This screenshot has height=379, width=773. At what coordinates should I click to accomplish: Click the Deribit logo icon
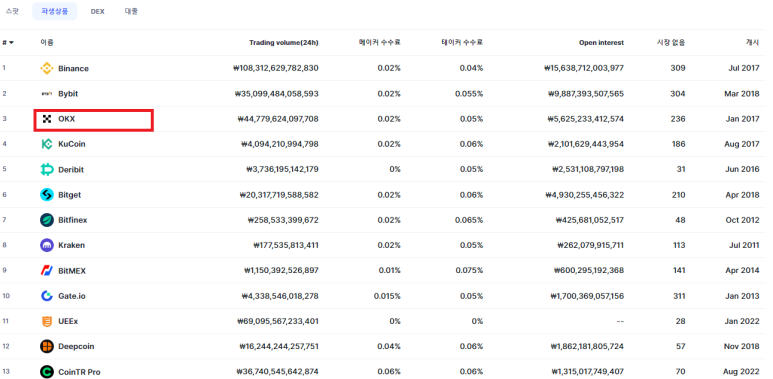tap(47, 170)
